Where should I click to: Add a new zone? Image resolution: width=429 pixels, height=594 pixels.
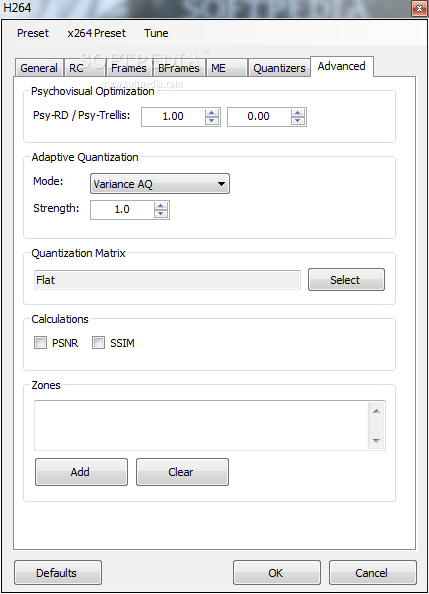(81, 472)
